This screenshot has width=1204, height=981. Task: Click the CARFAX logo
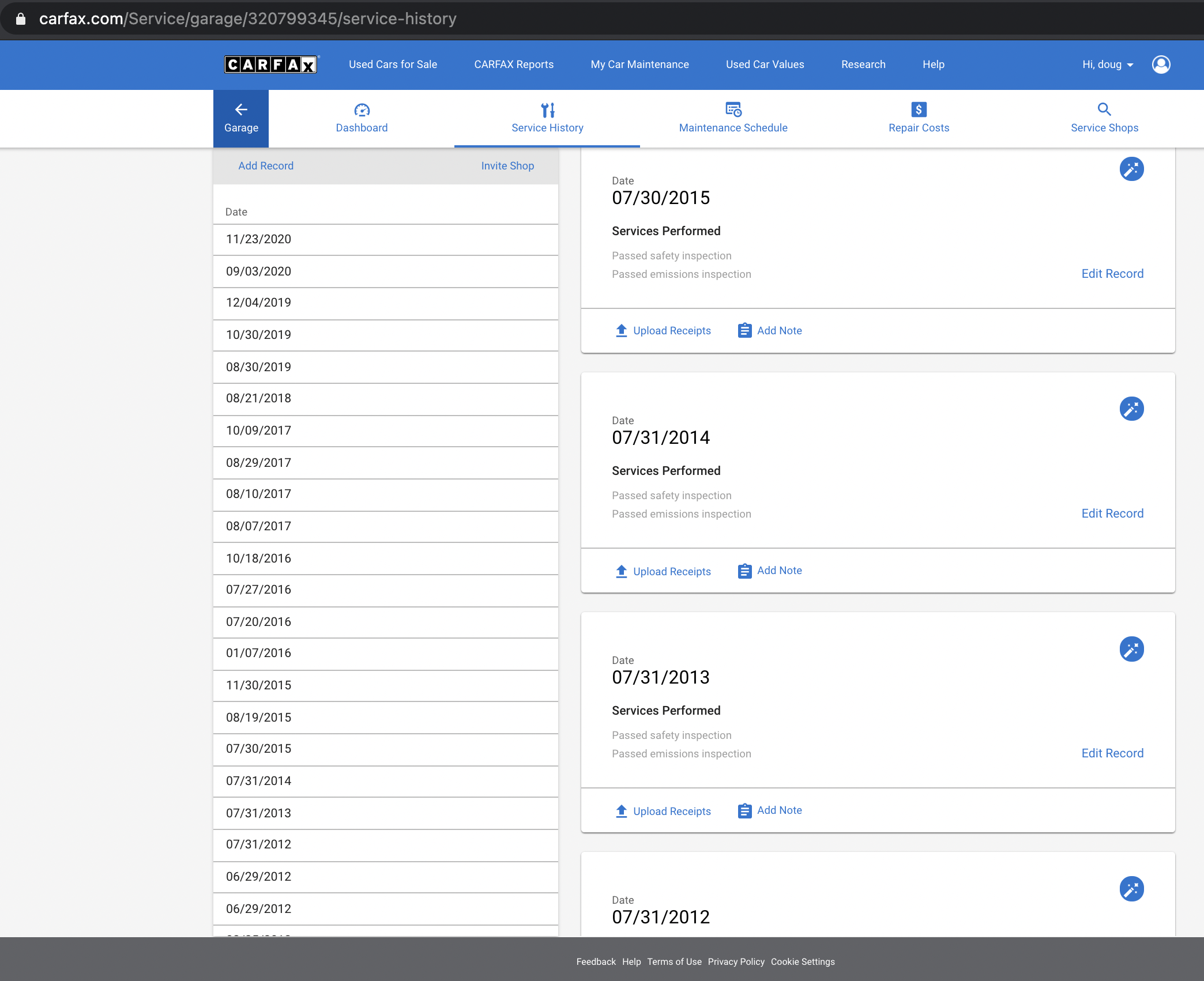point(271,64)
